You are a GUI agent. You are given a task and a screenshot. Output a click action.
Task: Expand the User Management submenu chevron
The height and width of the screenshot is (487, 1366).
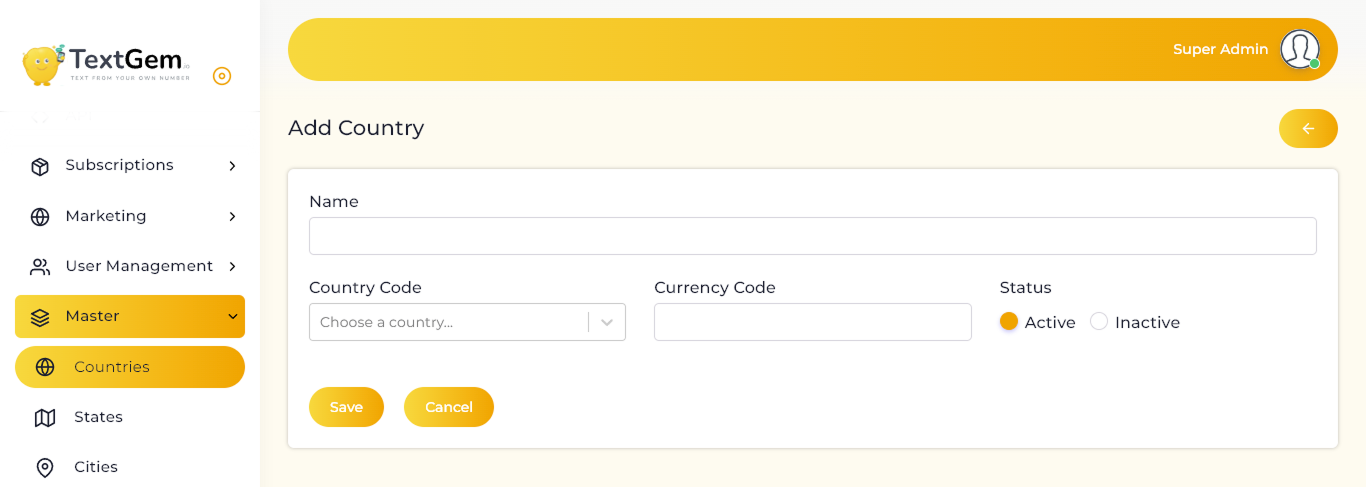[232, 266]
